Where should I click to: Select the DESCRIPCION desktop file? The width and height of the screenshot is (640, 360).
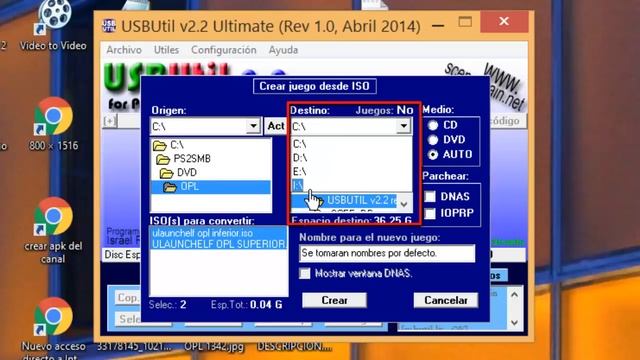(x=294, y=347)
